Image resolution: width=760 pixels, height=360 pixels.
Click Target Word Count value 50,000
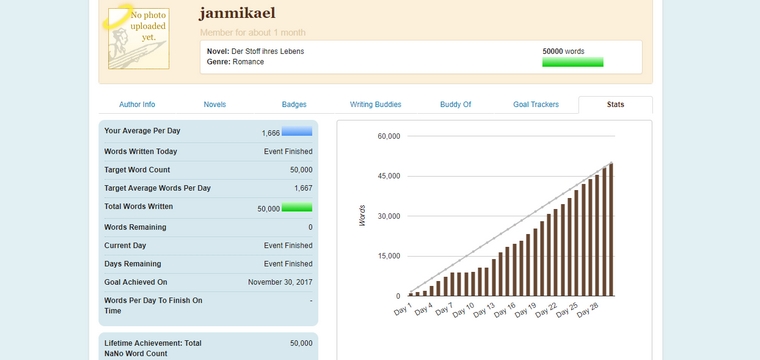click(x=301, y=170)
